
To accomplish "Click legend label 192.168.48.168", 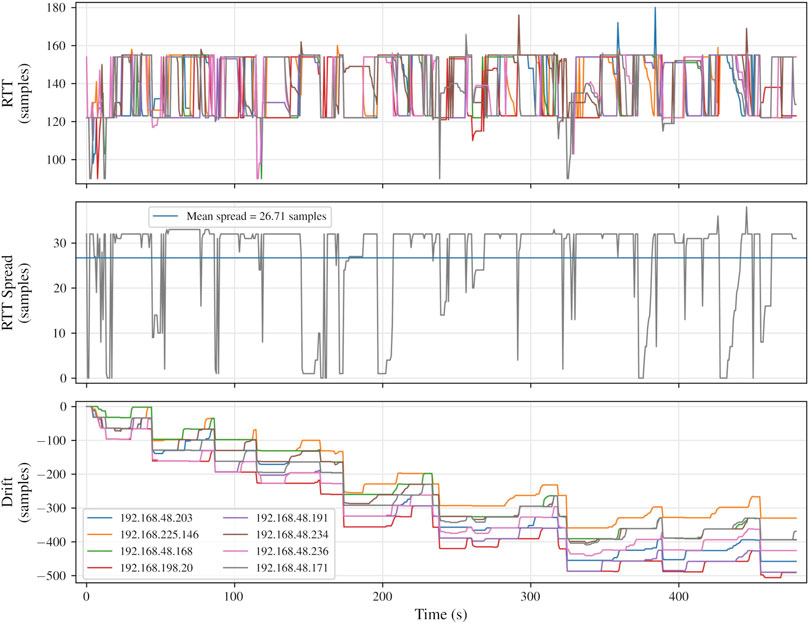I will (x=156, y=551).
